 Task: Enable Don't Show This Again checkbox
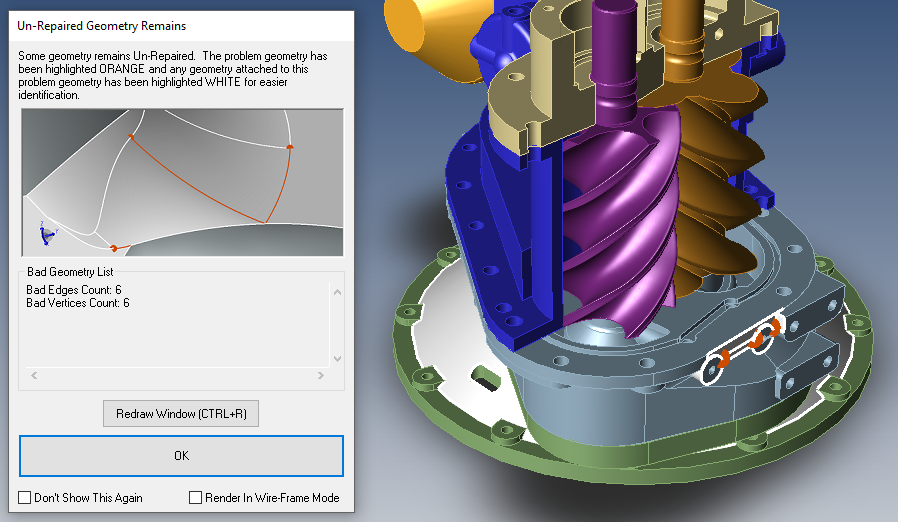pyautogui.click(x=25, y=497)
